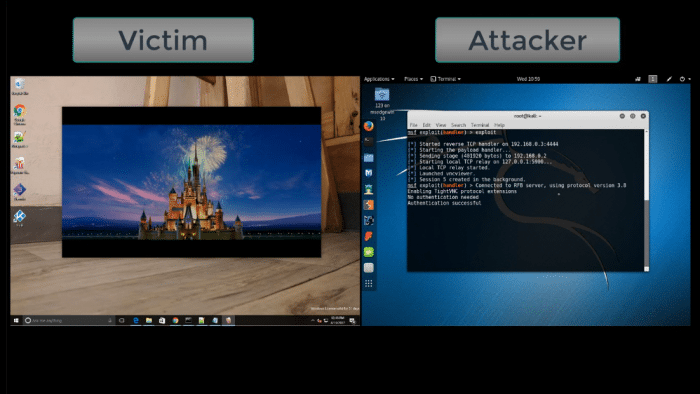The image size is (700, 394).
Task: Launch Google Chrome desktop shortcut
Action: click(20, 114)
